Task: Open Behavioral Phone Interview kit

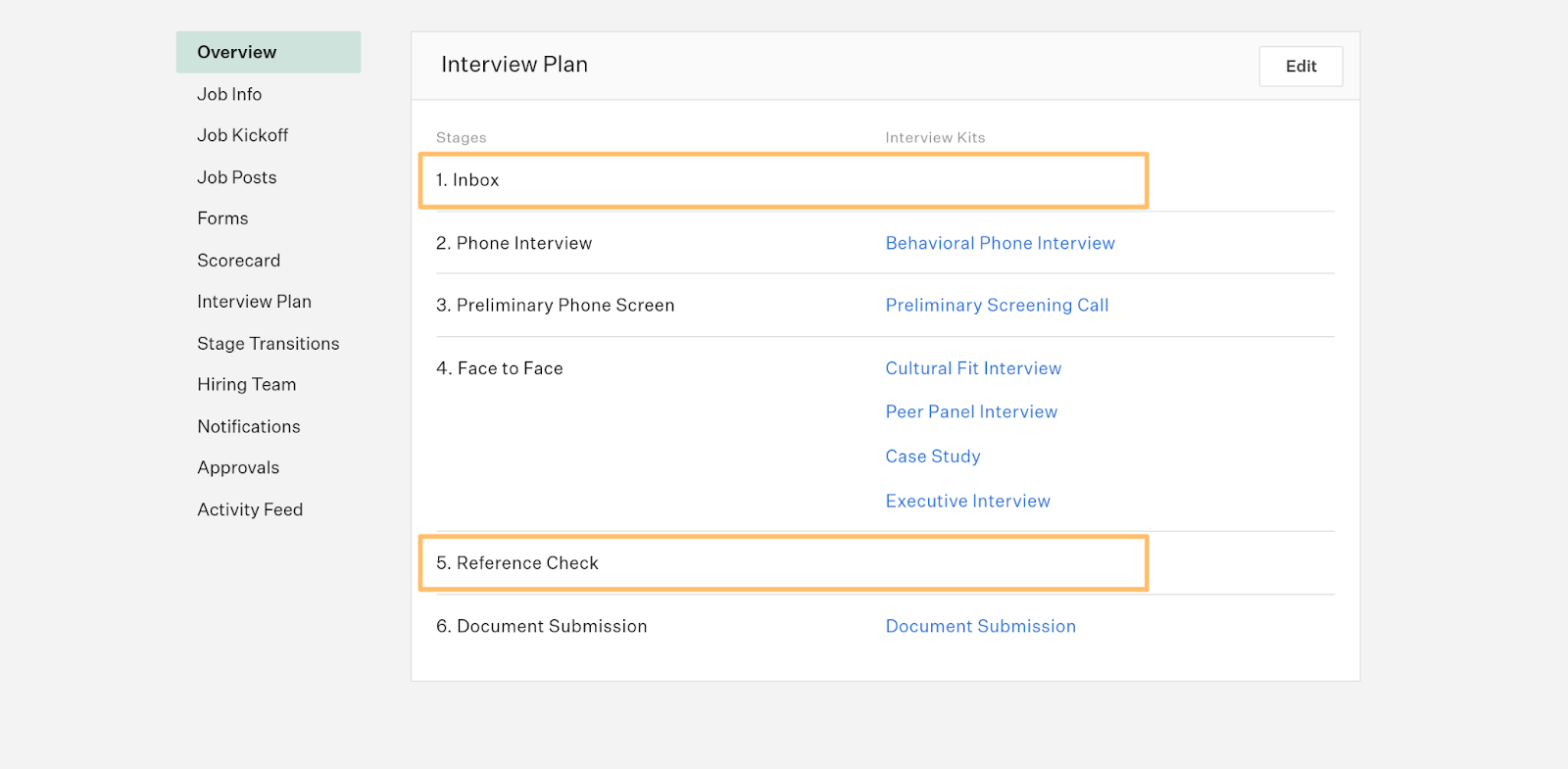Action: click(1000, 243)
